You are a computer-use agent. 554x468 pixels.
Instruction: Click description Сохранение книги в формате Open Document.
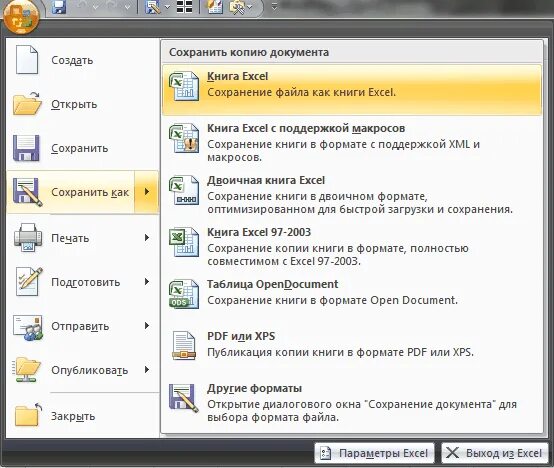pos(332,300)
